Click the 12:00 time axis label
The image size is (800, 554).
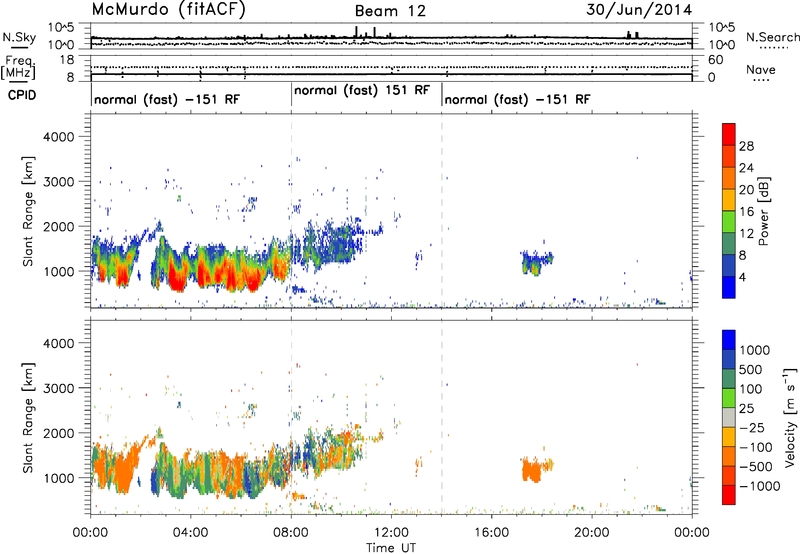(391, 533)
